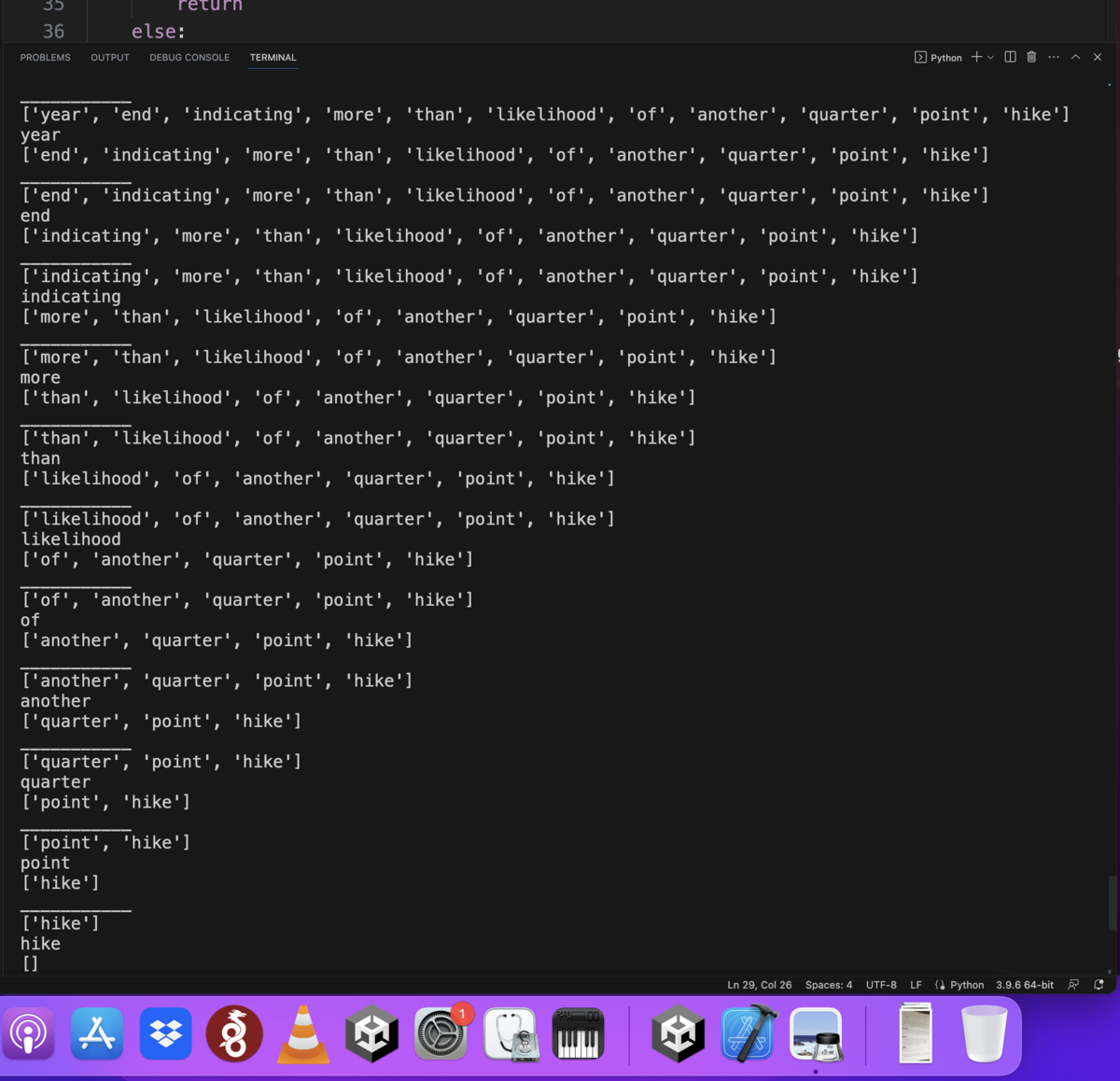Open VS Code feedback via the smiley status icon
The height and width of the screenshot is (1081, 1120).
(1073, 984)
